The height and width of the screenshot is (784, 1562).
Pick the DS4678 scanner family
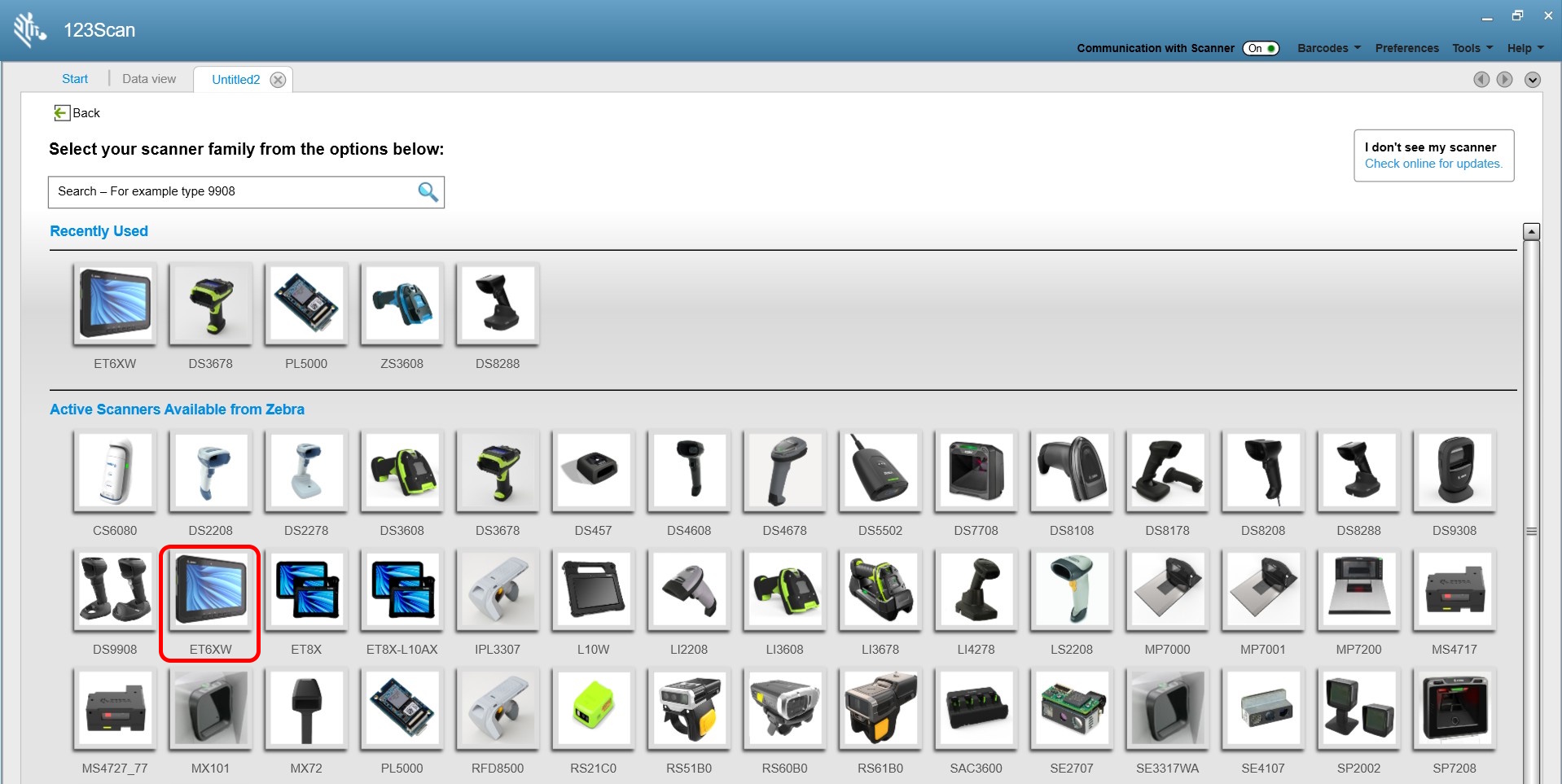pyautogui.click(x=785, y=471)
